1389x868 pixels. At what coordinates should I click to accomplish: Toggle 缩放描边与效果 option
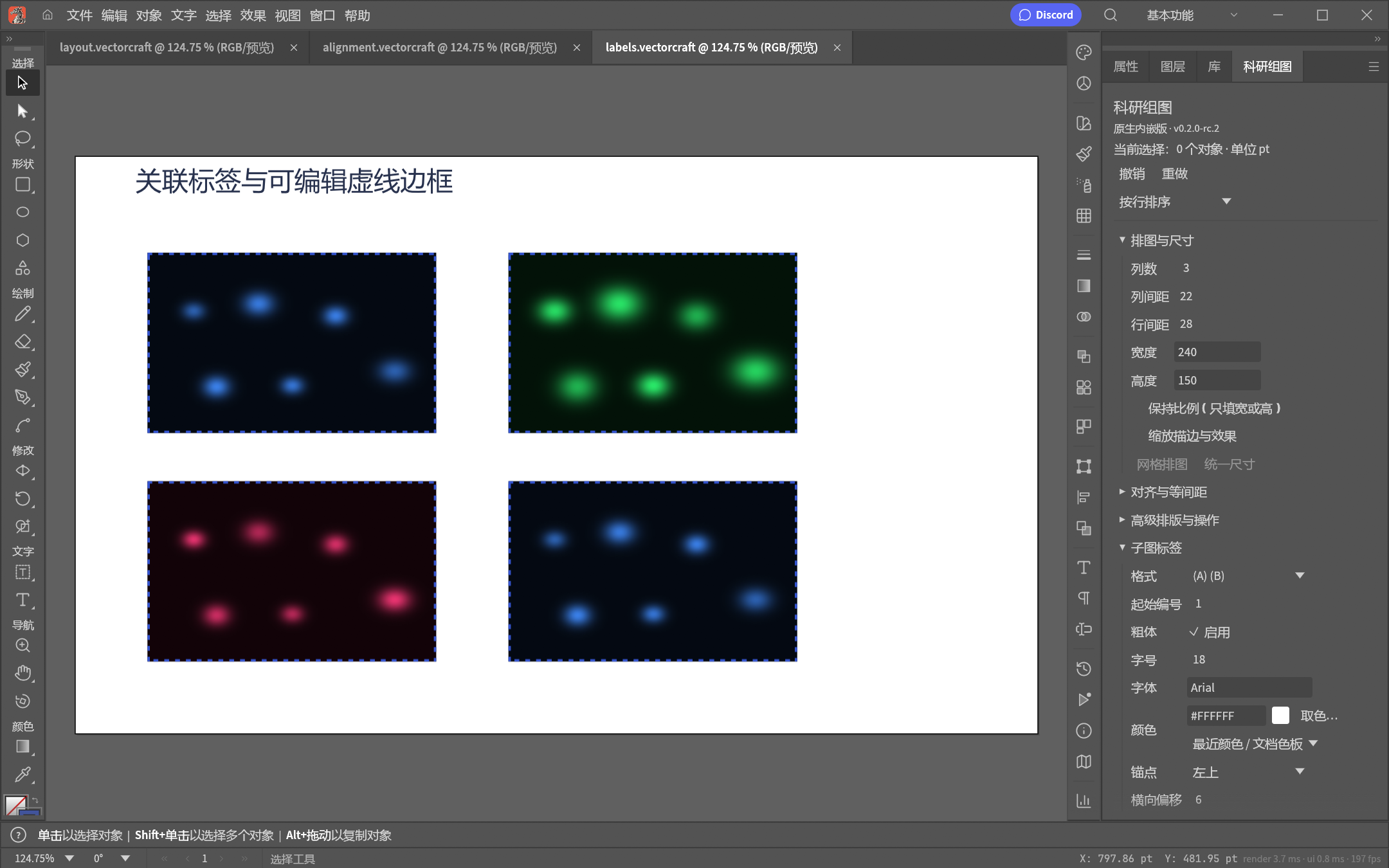click(1192, 436)
